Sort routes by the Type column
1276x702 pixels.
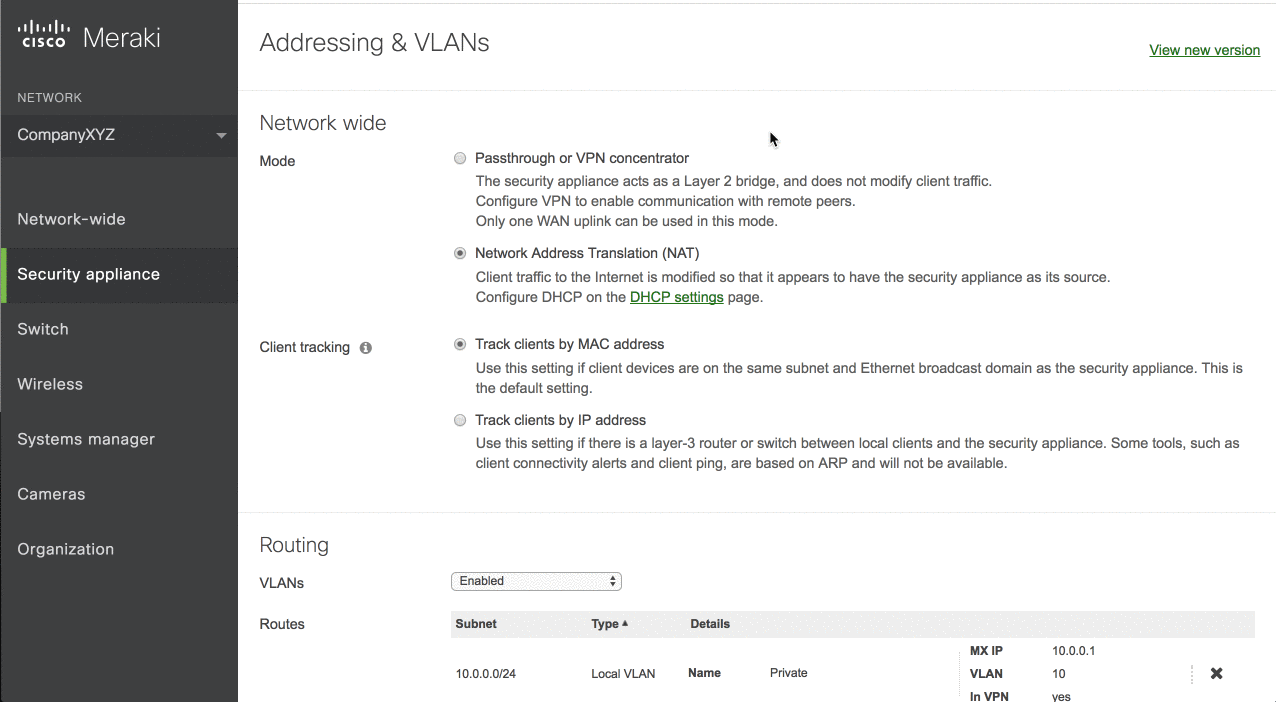[609, 623]
